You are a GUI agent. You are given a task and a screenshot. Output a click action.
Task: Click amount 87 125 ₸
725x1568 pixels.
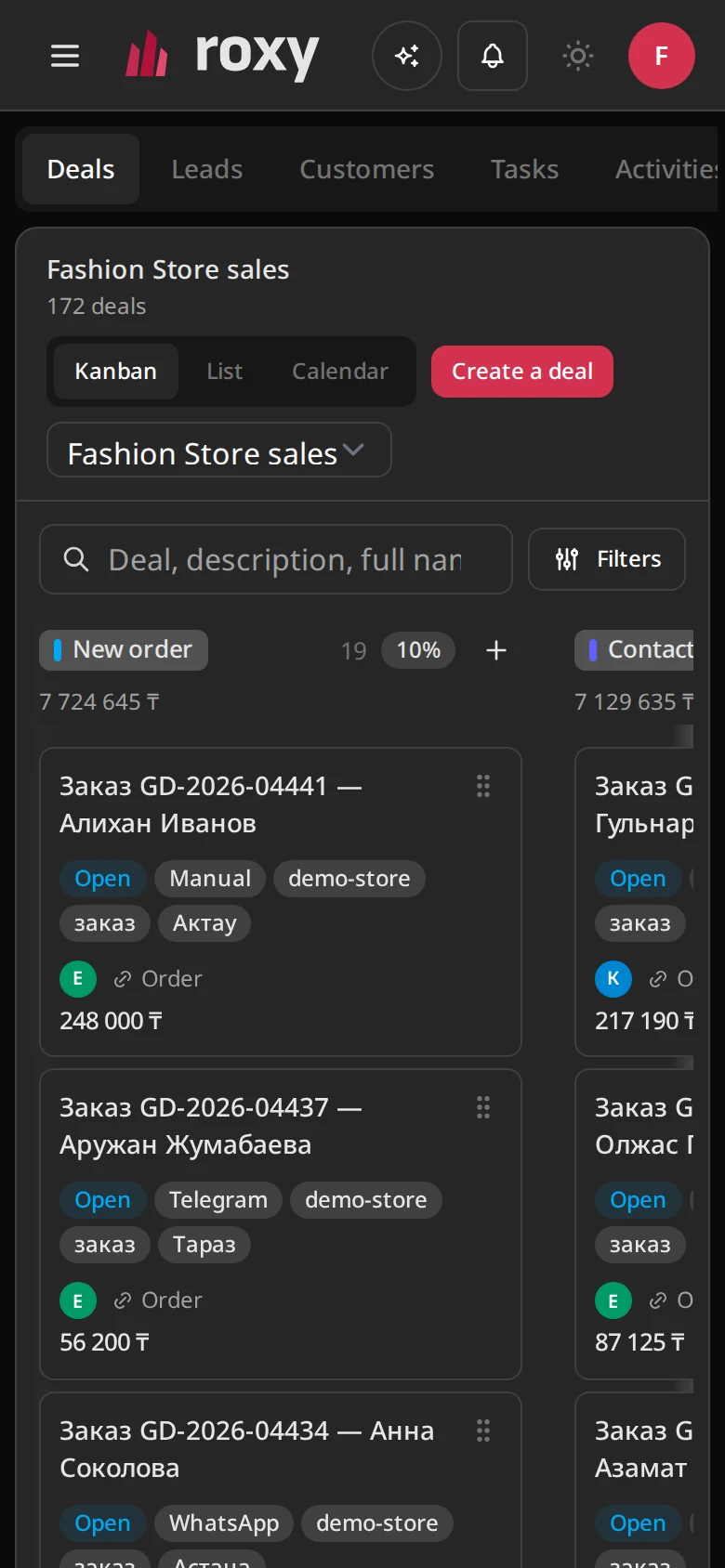click(x=640, y=1342)
